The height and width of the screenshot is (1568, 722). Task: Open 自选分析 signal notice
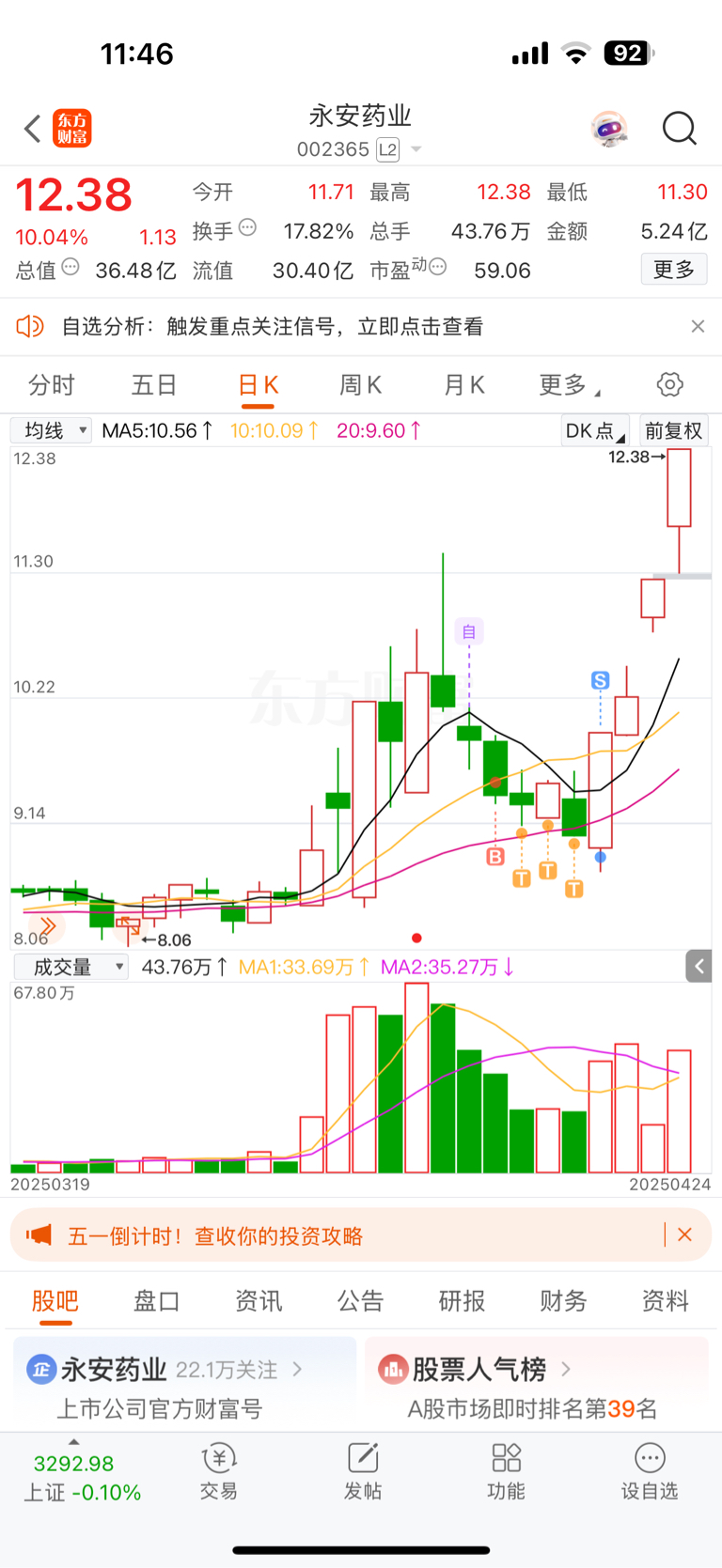coord(273,326)
